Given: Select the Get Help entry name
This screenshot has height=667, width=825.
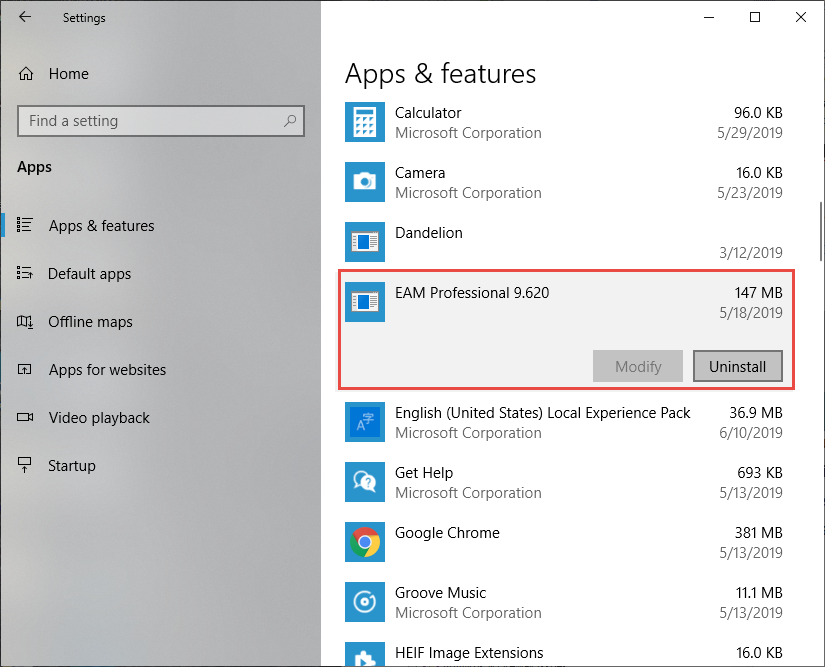Looking at the screenshot, I should pyautogui.click(x=424, y=473).
